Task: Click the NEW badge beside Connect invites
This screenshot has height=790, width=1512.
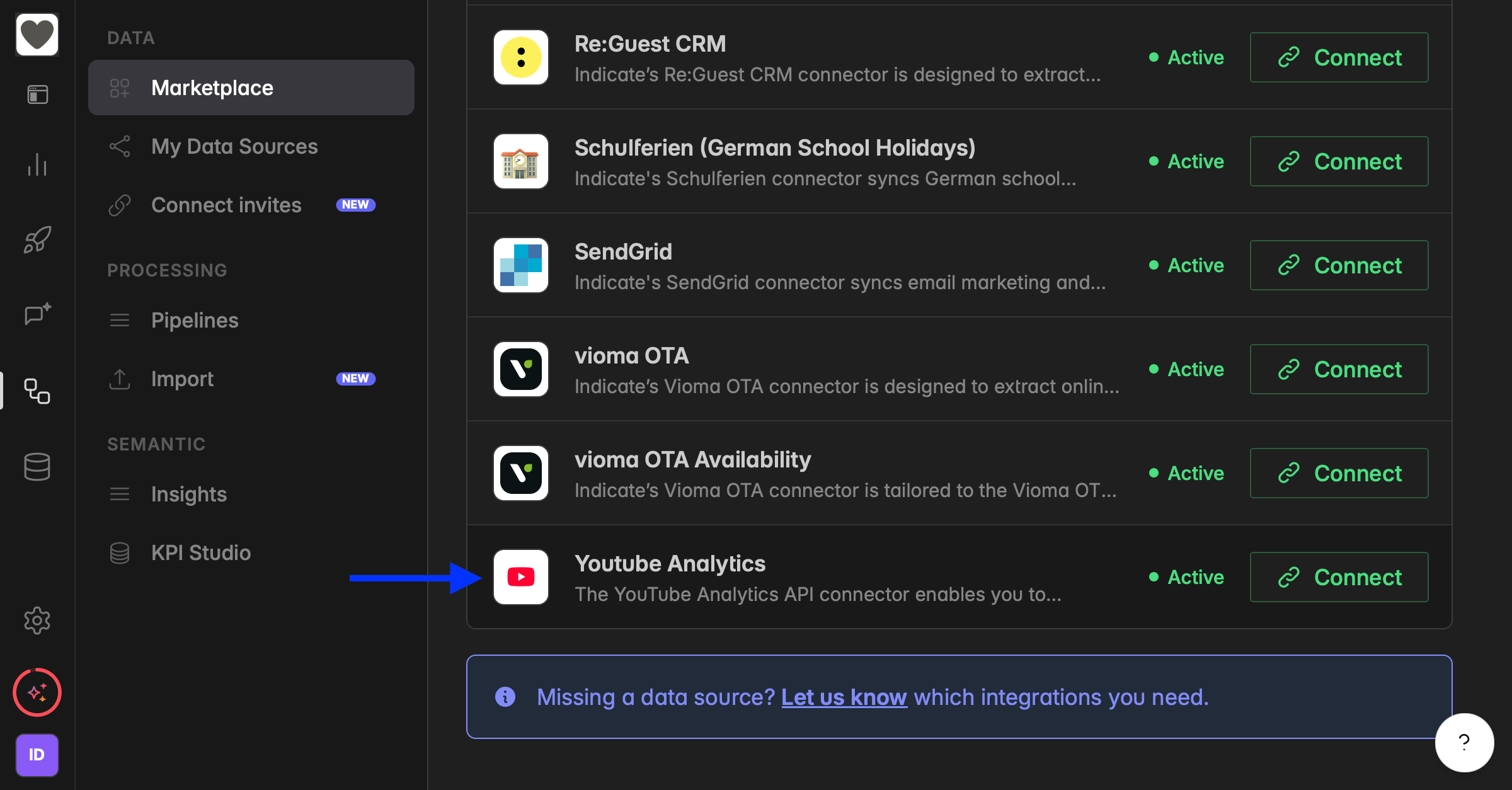Action: [356, 205]
